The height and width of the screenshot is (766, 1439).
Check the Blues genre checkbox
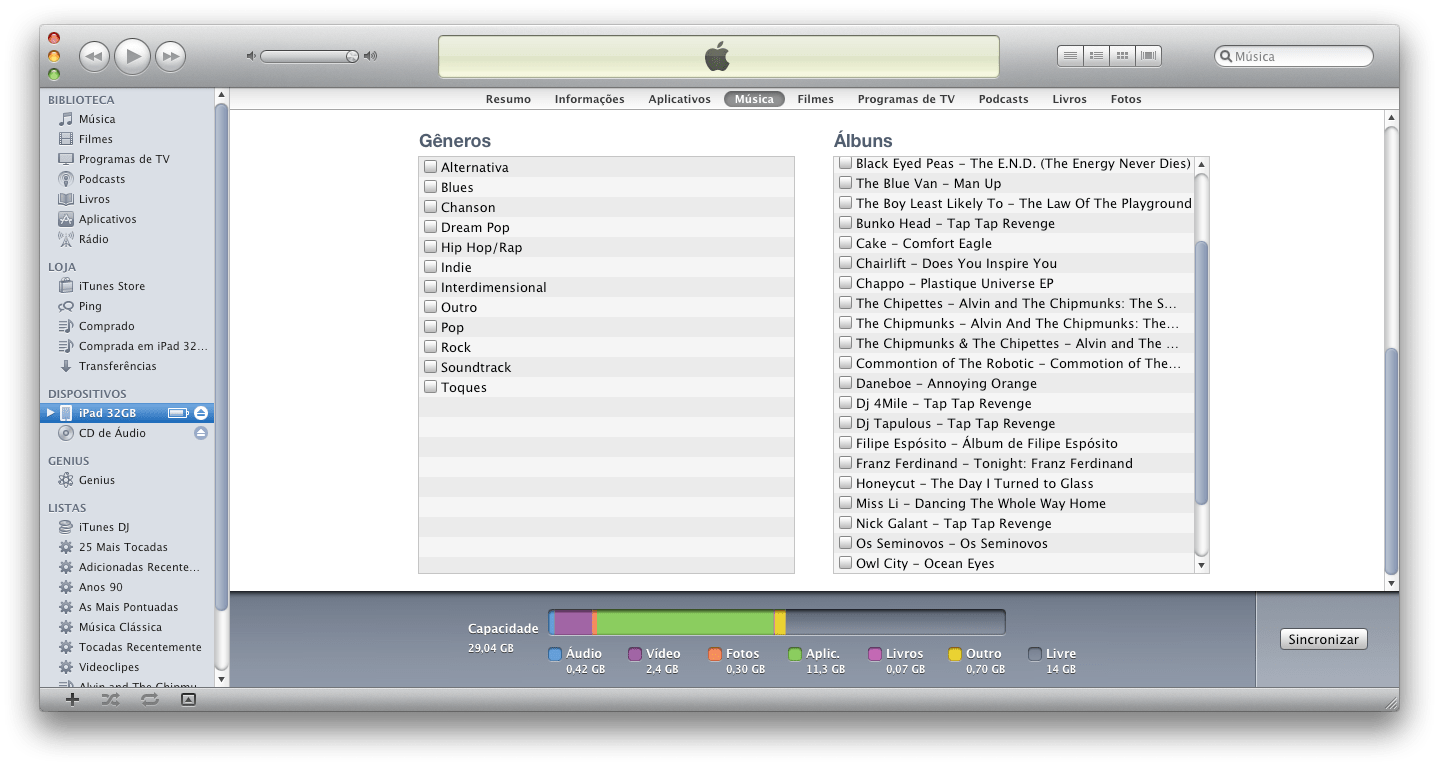[x=430, y=187]
